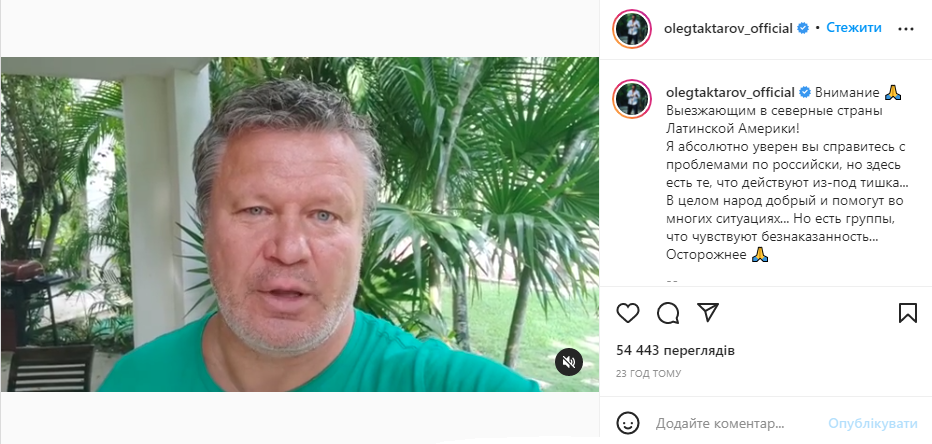Publish the comment with Опублікувати button
Viewport: 932px width, 444px height.
coord(873,424)
